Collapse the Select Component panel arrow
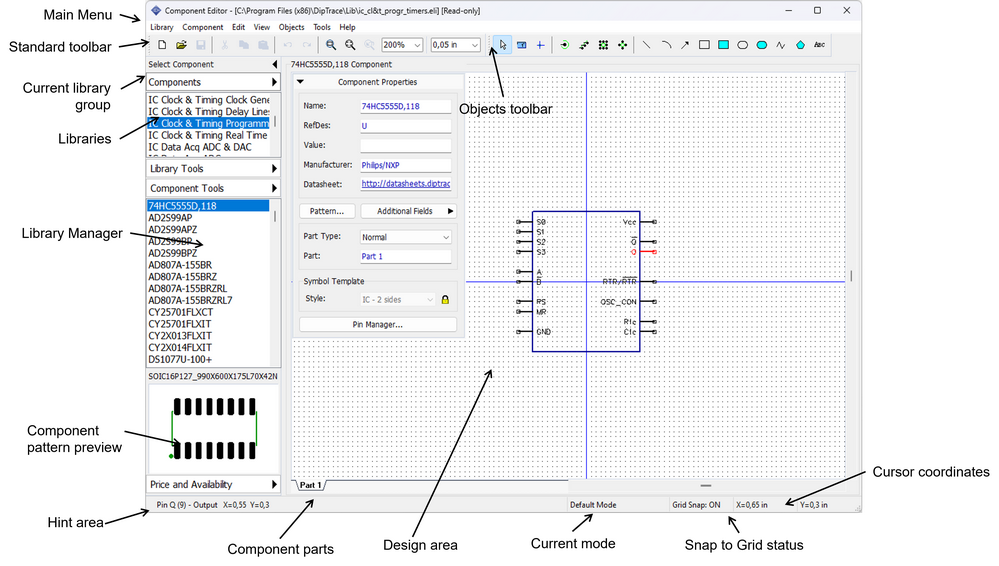The width and height of the screenshot is (999, 566). 275,64
